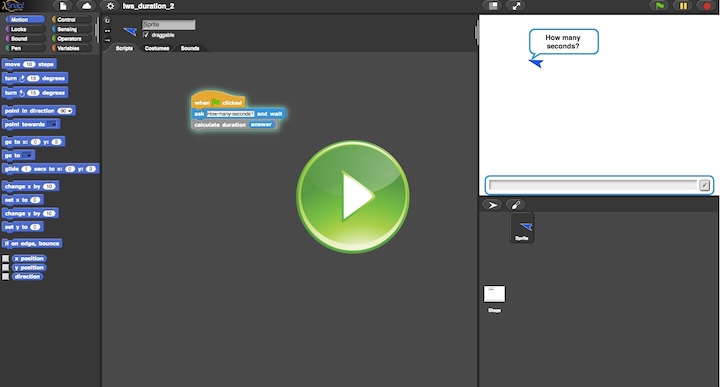The image size is (720, 387).
Task: Click the green flag run button
Action: tap(659, 6)
